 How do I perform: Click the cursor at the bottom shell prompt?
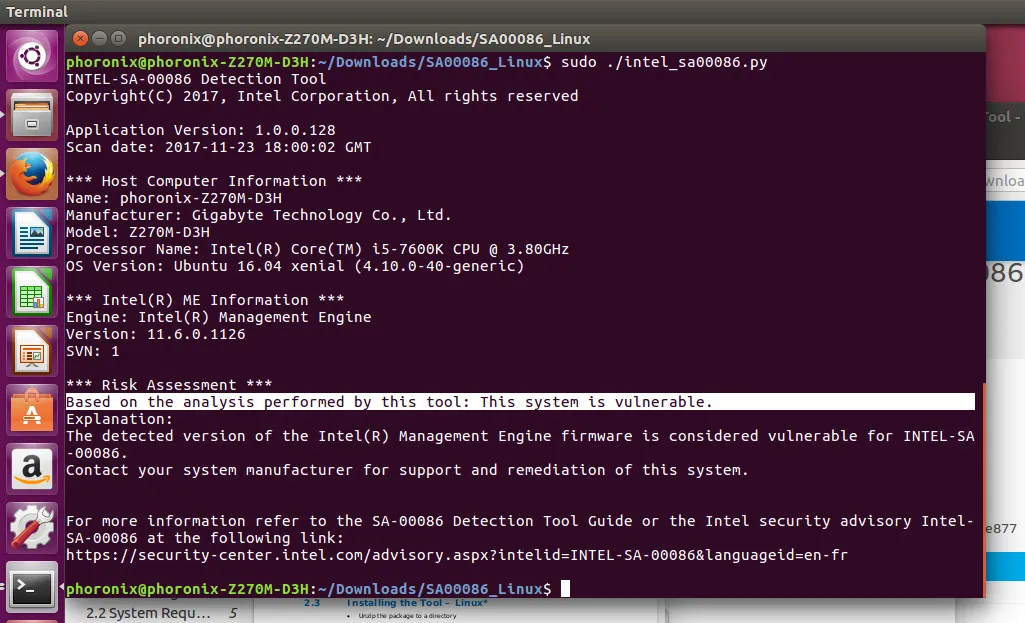click(565, 589)
